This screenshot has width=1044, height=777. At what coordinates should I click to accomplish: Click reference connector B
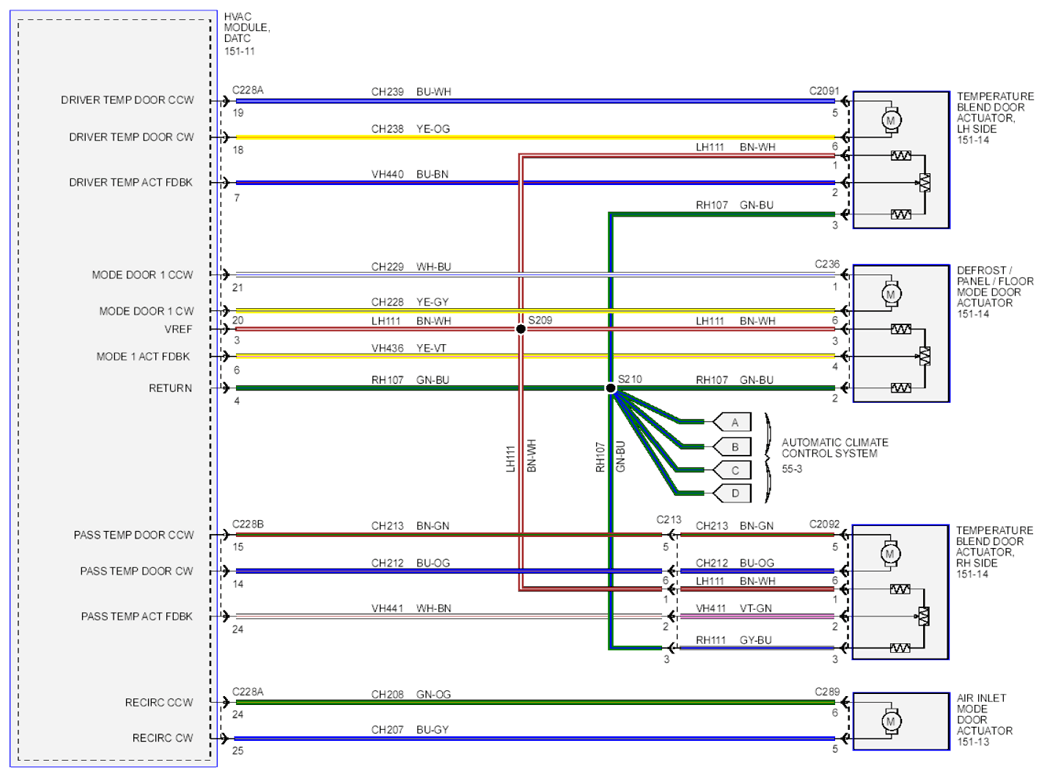click(732, 447)
